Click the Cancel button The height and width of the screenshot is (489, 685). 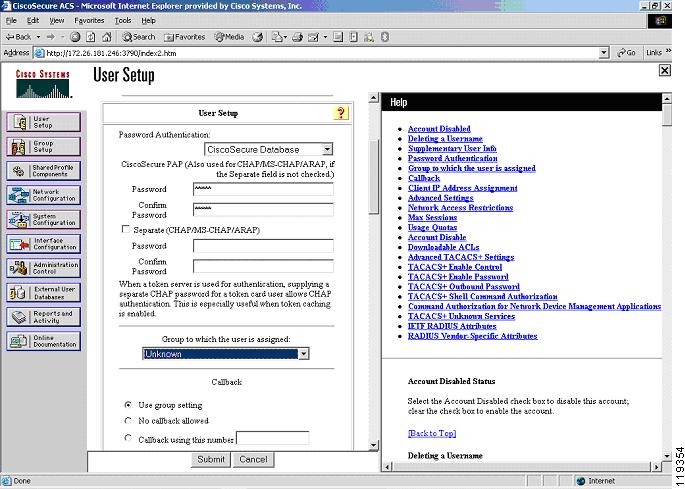253,459
